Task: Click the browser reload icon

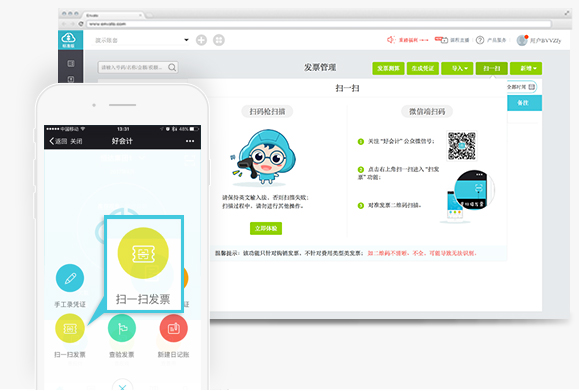Action: pos(80,24)
